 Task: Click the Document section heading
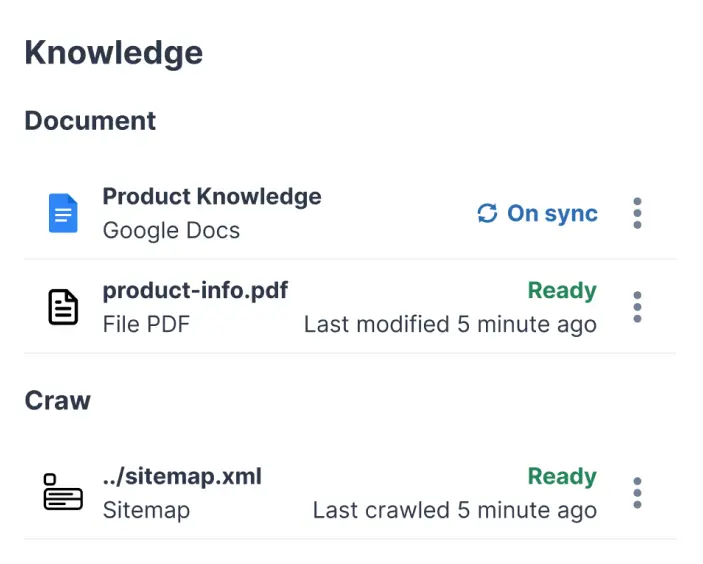[x=90, y=121]
